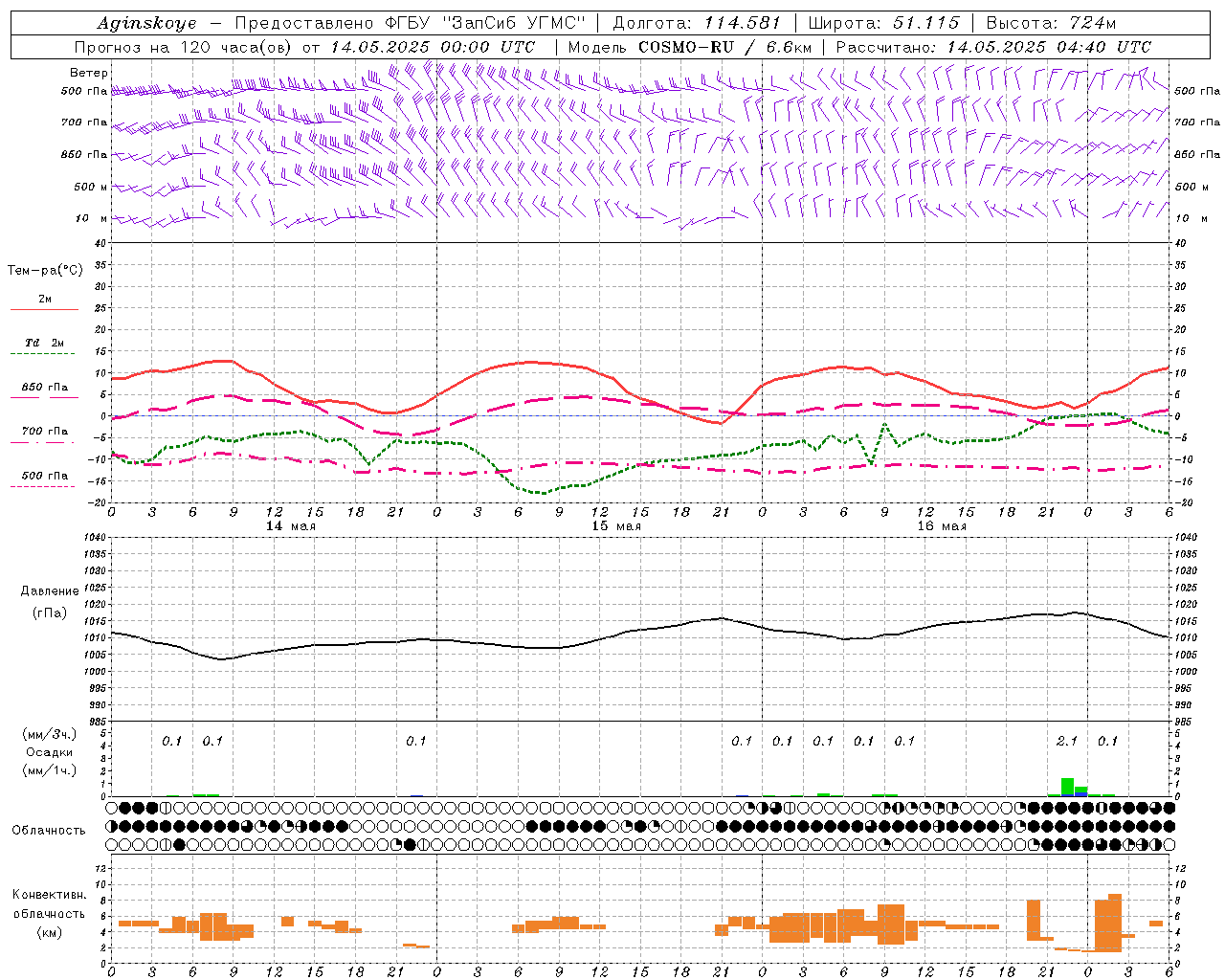Click the "15 мая" date label

(616, 526)
